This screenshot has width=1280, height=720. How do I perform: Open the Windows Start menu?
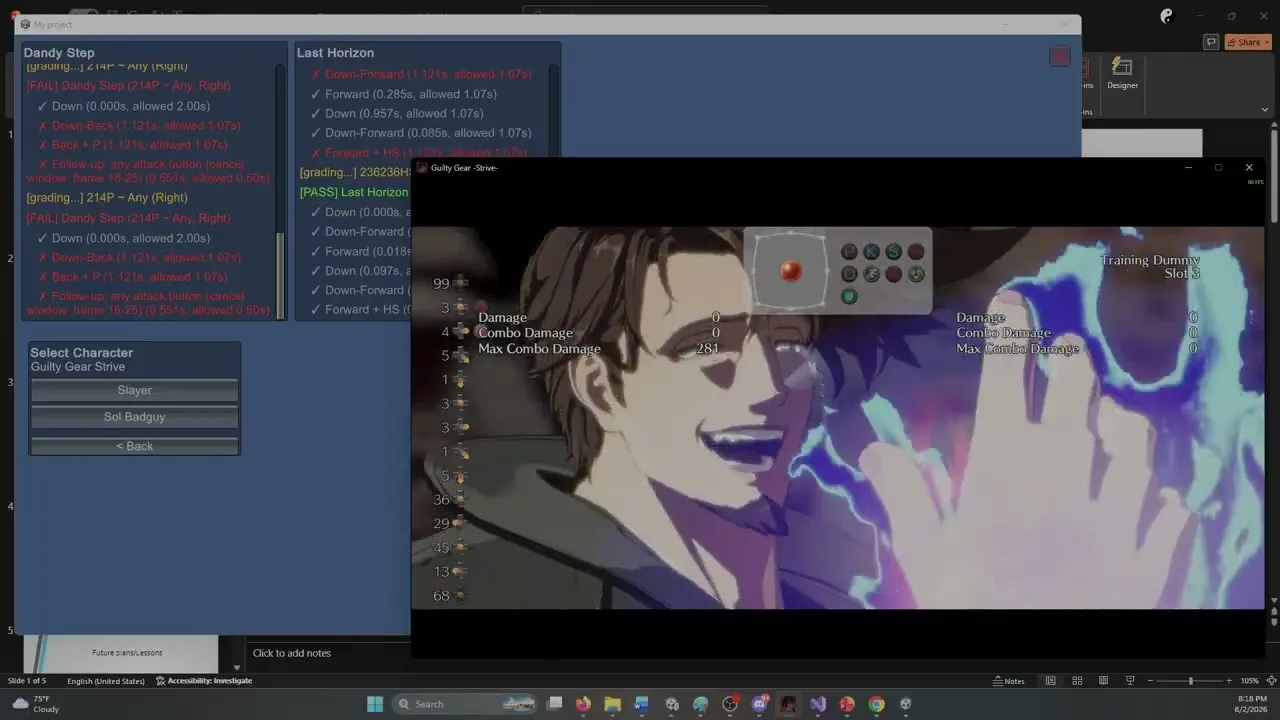374,704
